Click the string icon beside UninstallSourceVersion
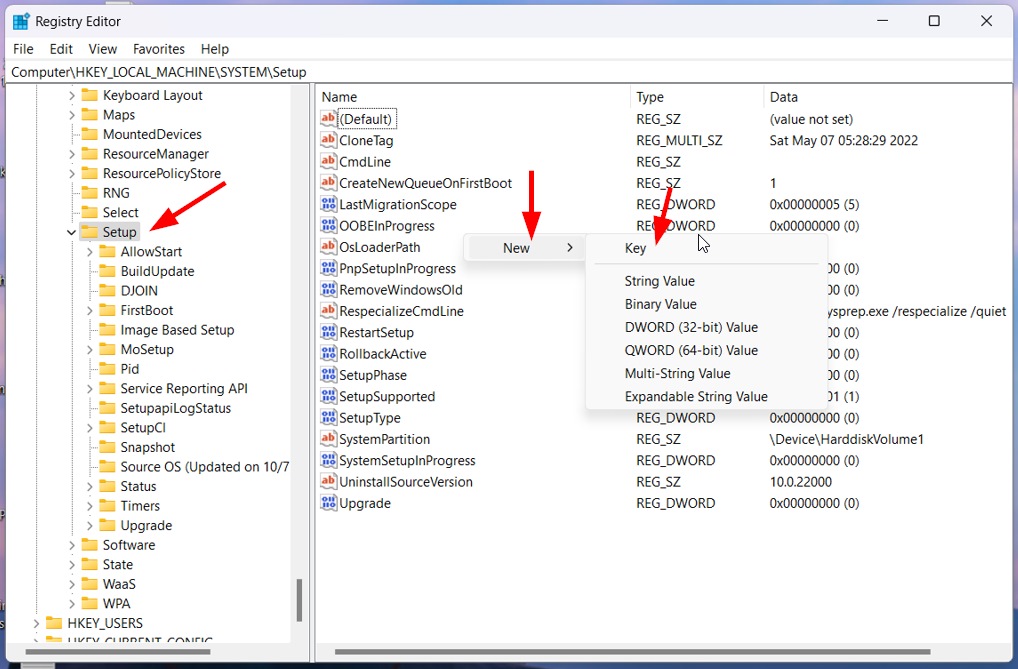 pyautogui.click(x=329, y=481)
